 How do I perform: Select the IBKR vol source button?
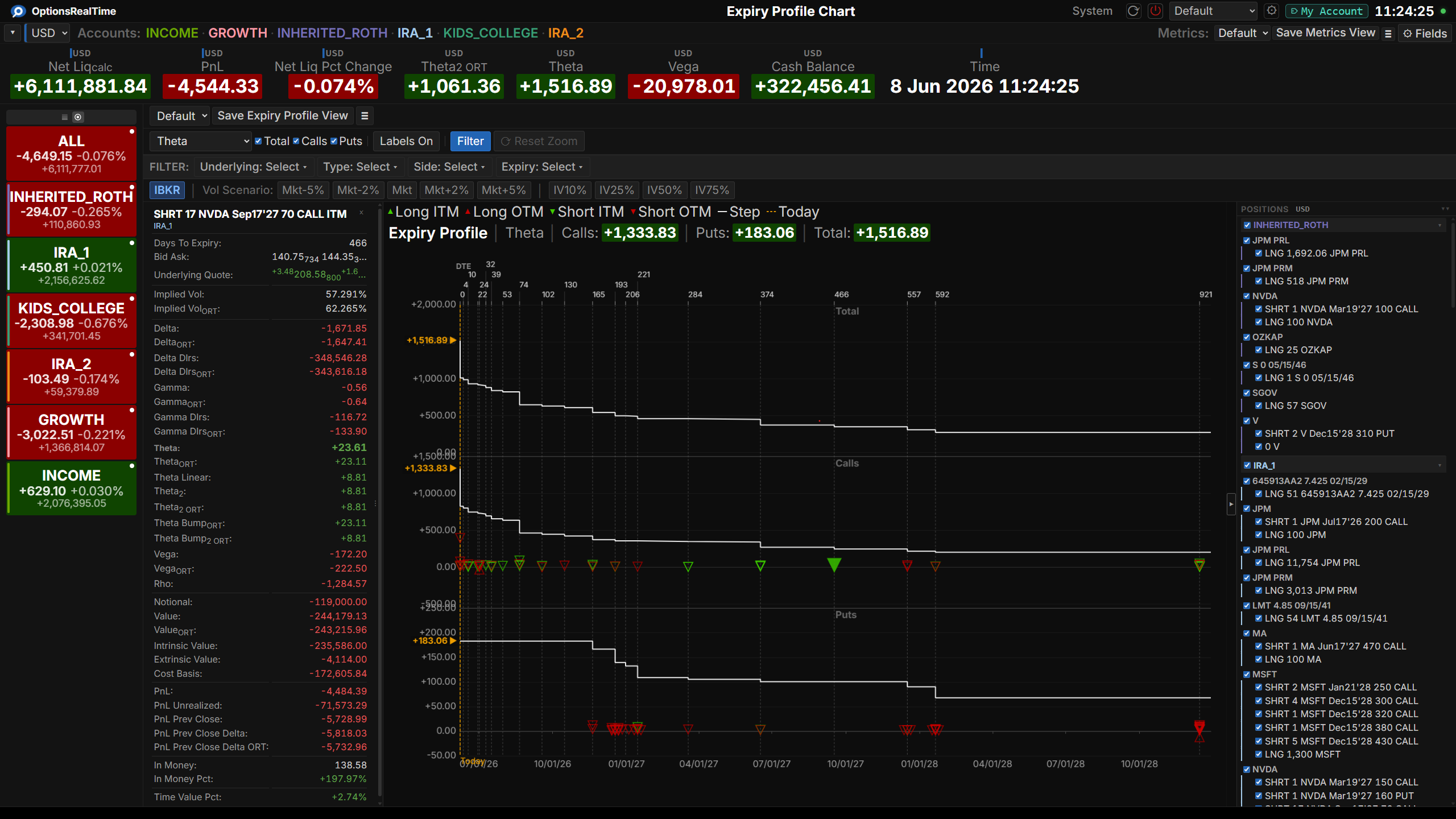click(167, 190)
